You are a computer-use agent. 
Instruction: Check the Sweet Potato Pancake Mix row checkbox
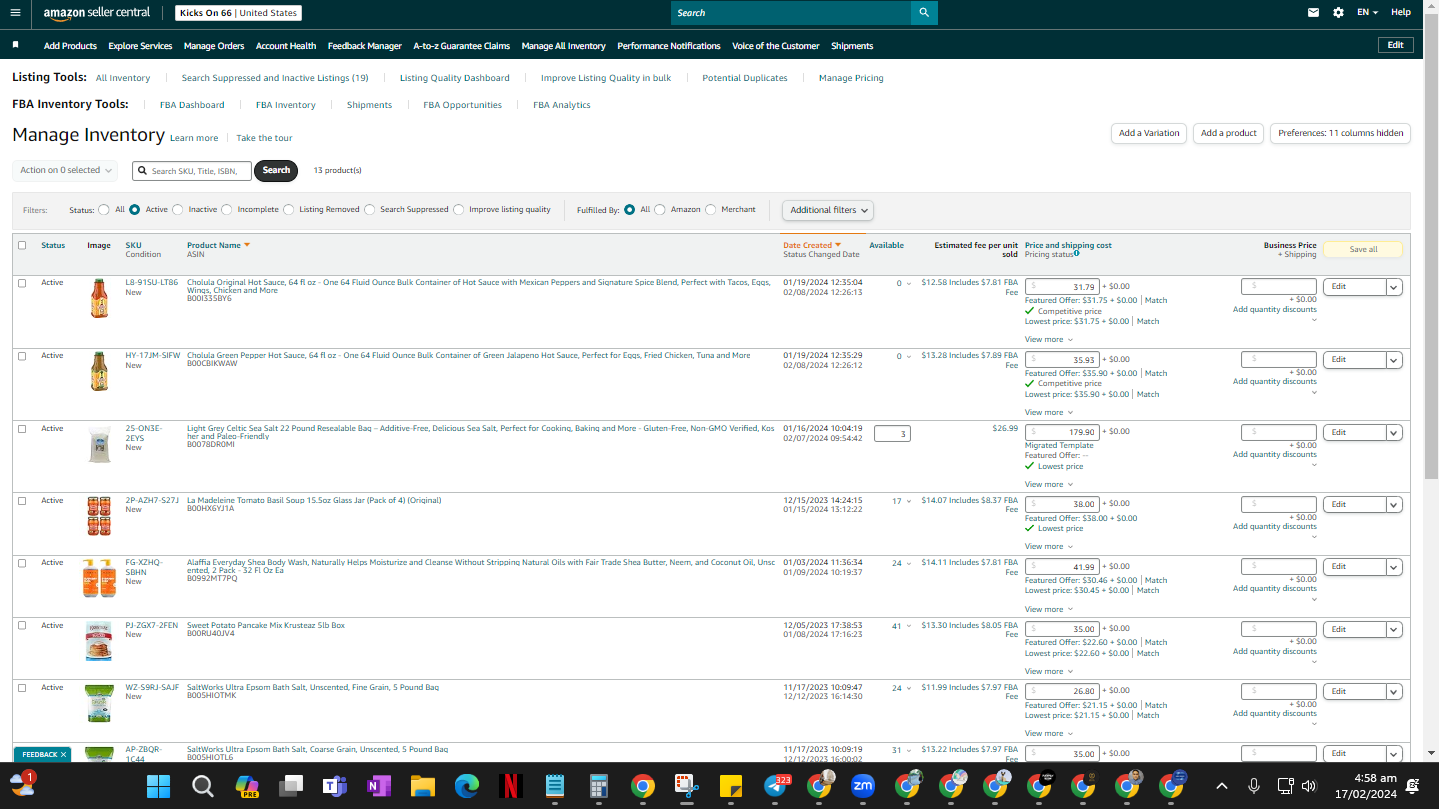(22, 625)
